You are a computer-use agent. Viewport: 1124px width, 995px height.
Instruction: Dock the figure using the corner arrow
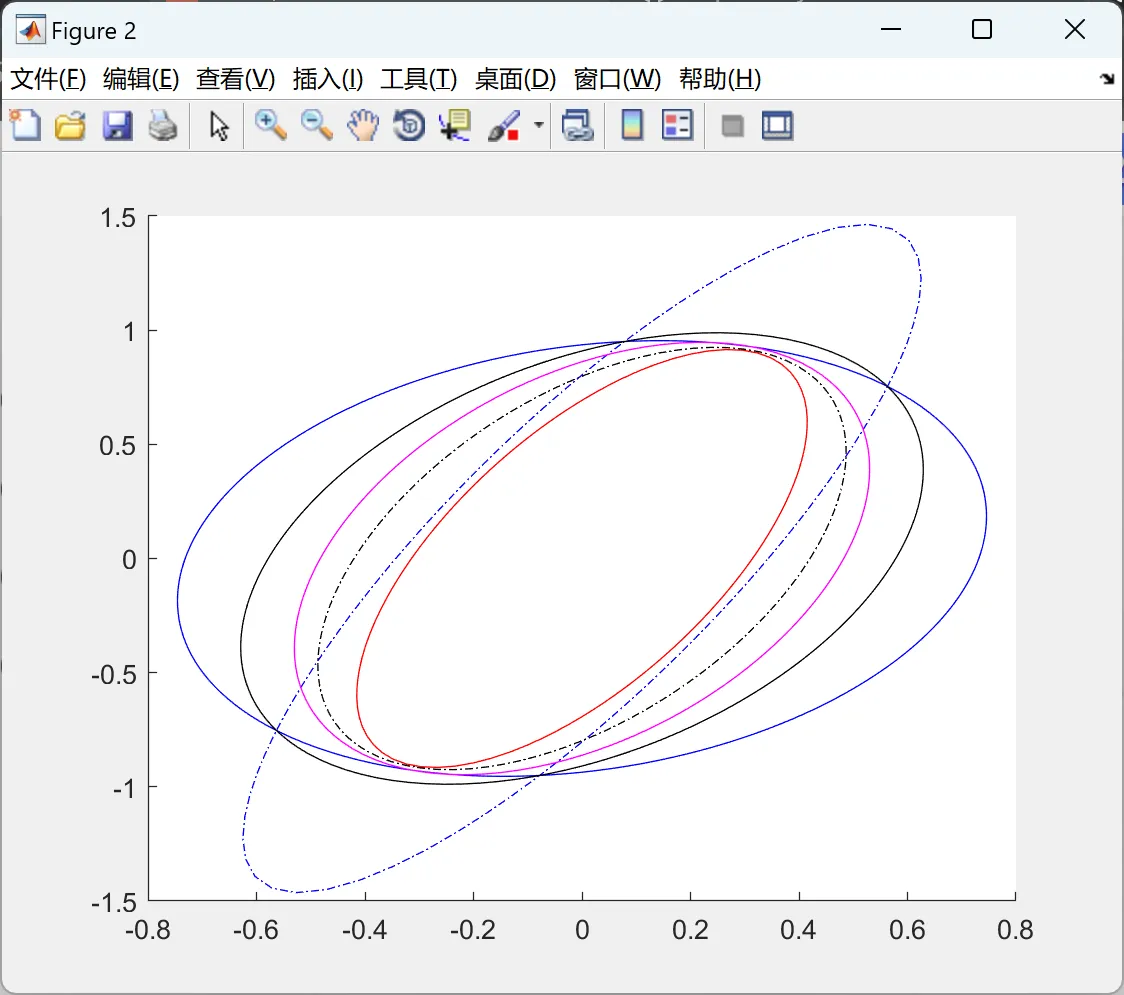pyautogui.click(x=1108, y=79)
